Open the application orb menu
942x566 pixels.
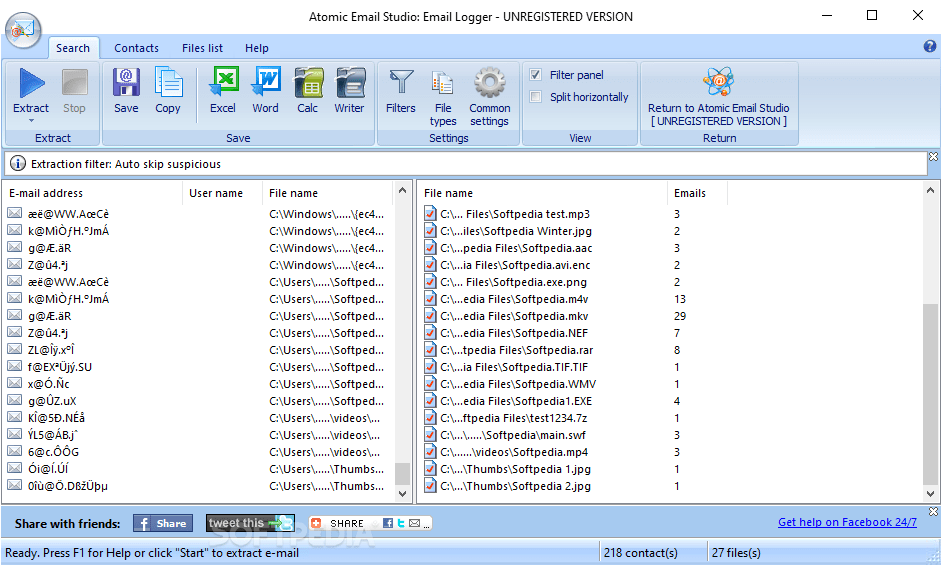click(23, 29)
